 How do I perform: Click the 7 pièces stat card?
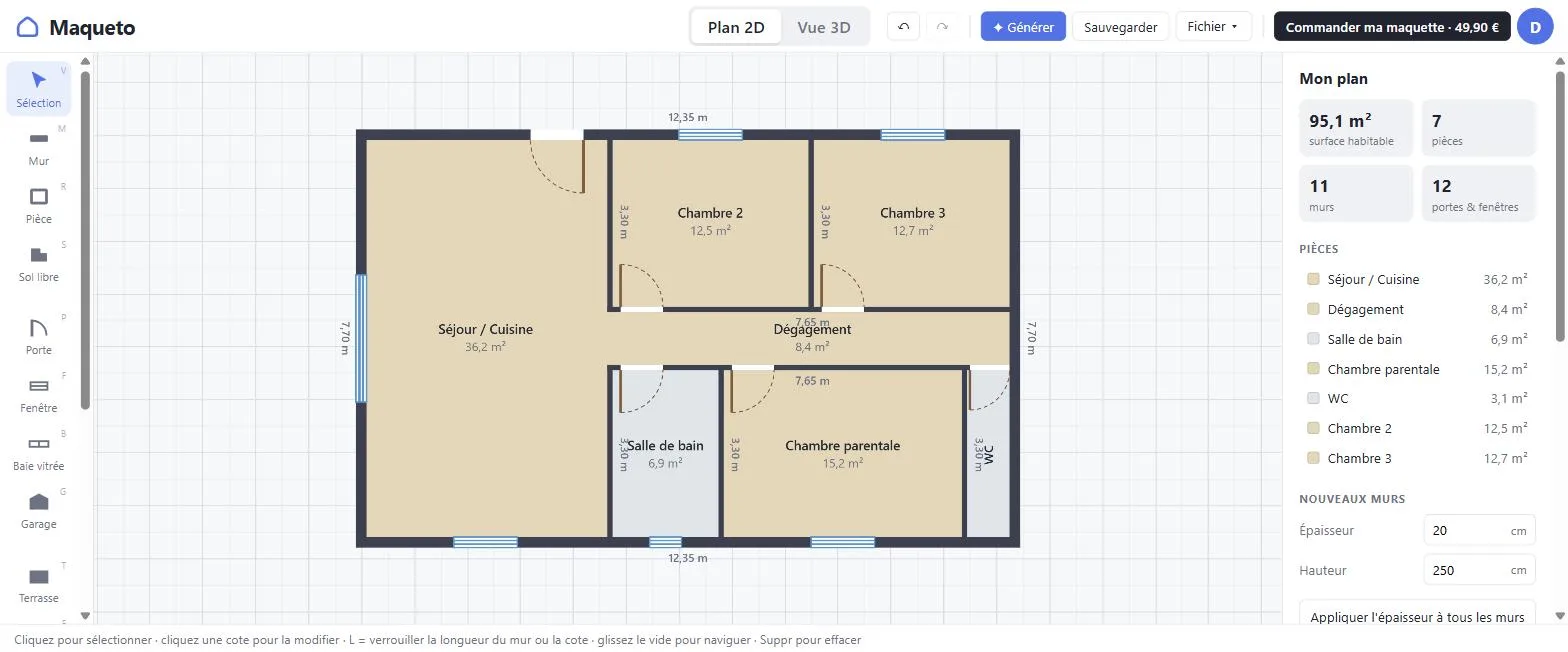[1478, 128]
